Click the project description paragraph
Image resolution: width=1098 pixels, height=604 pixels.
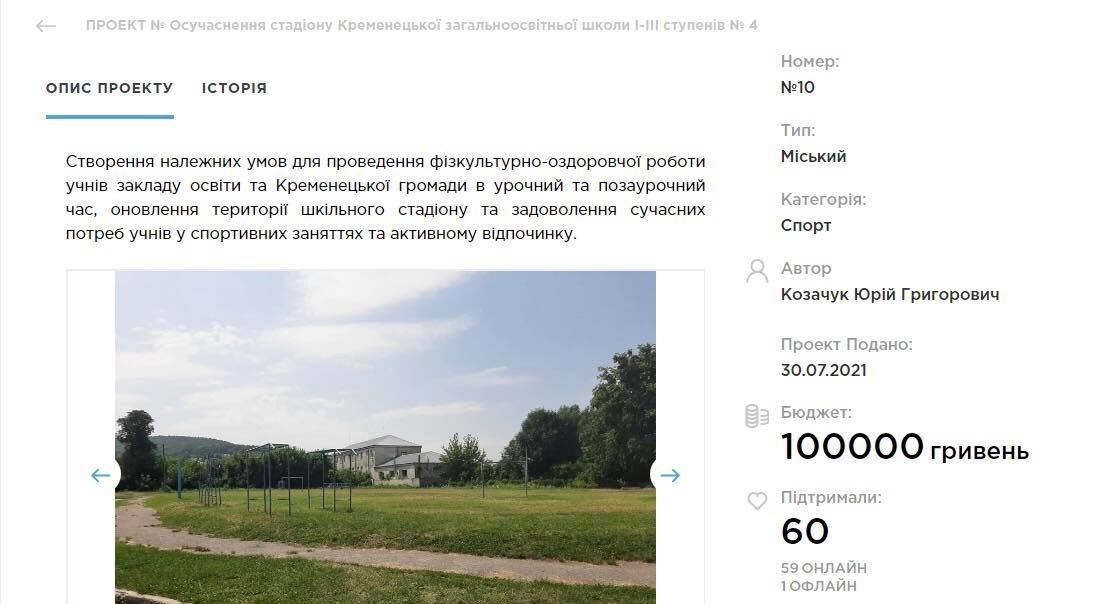click(385, 197)
